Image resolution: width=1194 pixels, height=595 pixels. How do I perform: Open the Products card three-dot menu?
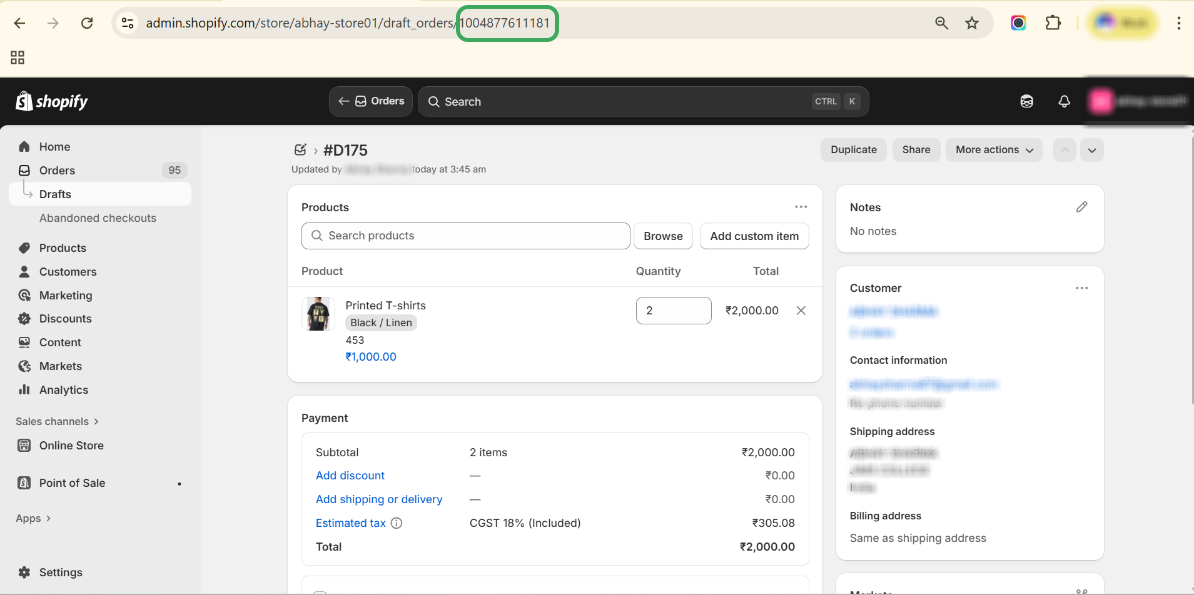click(x=801, y=207)
